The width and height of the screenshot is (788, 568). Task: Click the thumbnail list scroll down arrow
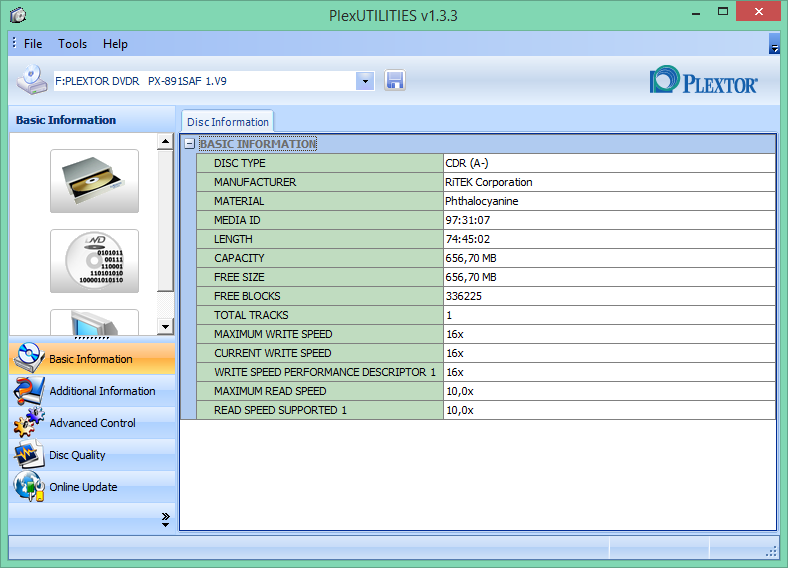pyautogui.click(x=165, y=327)
